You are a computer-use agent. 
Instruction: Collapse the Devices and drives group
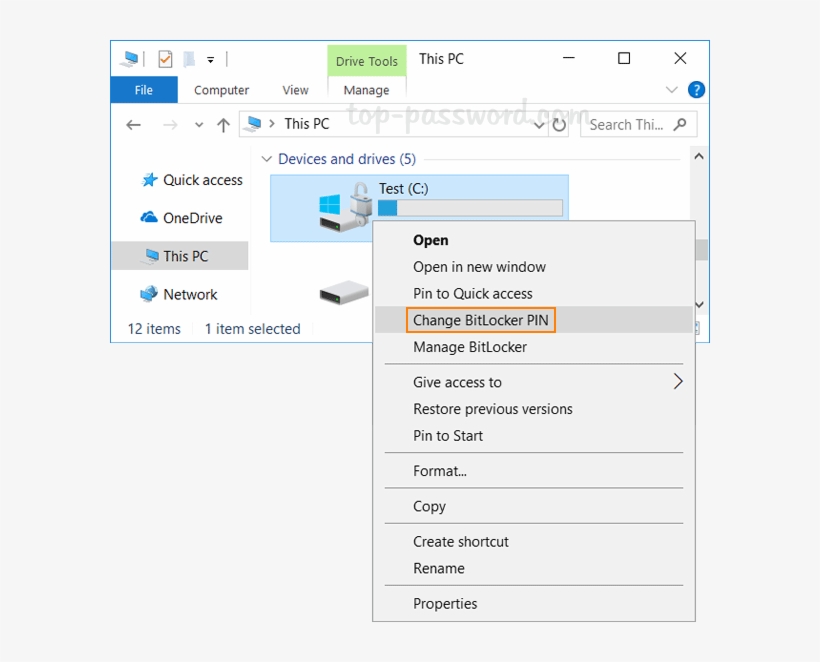[x=267, y=159]
